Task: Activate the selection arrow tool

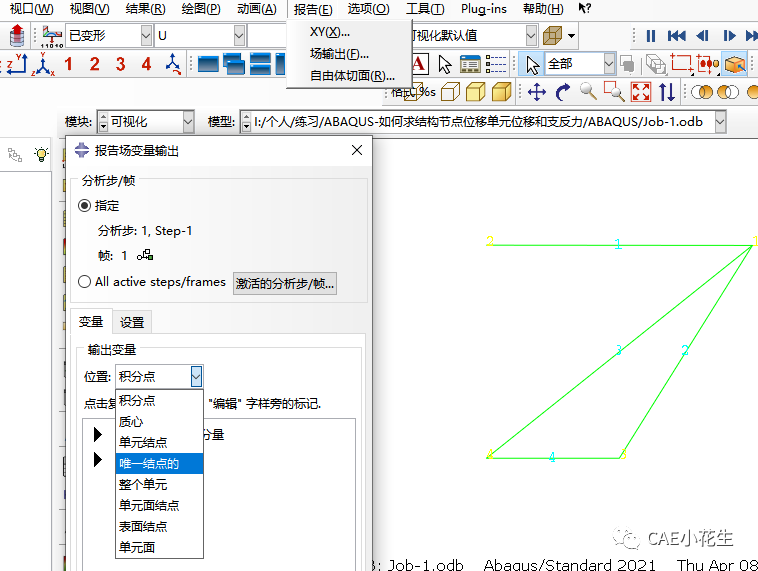Action: pos(532,64)
